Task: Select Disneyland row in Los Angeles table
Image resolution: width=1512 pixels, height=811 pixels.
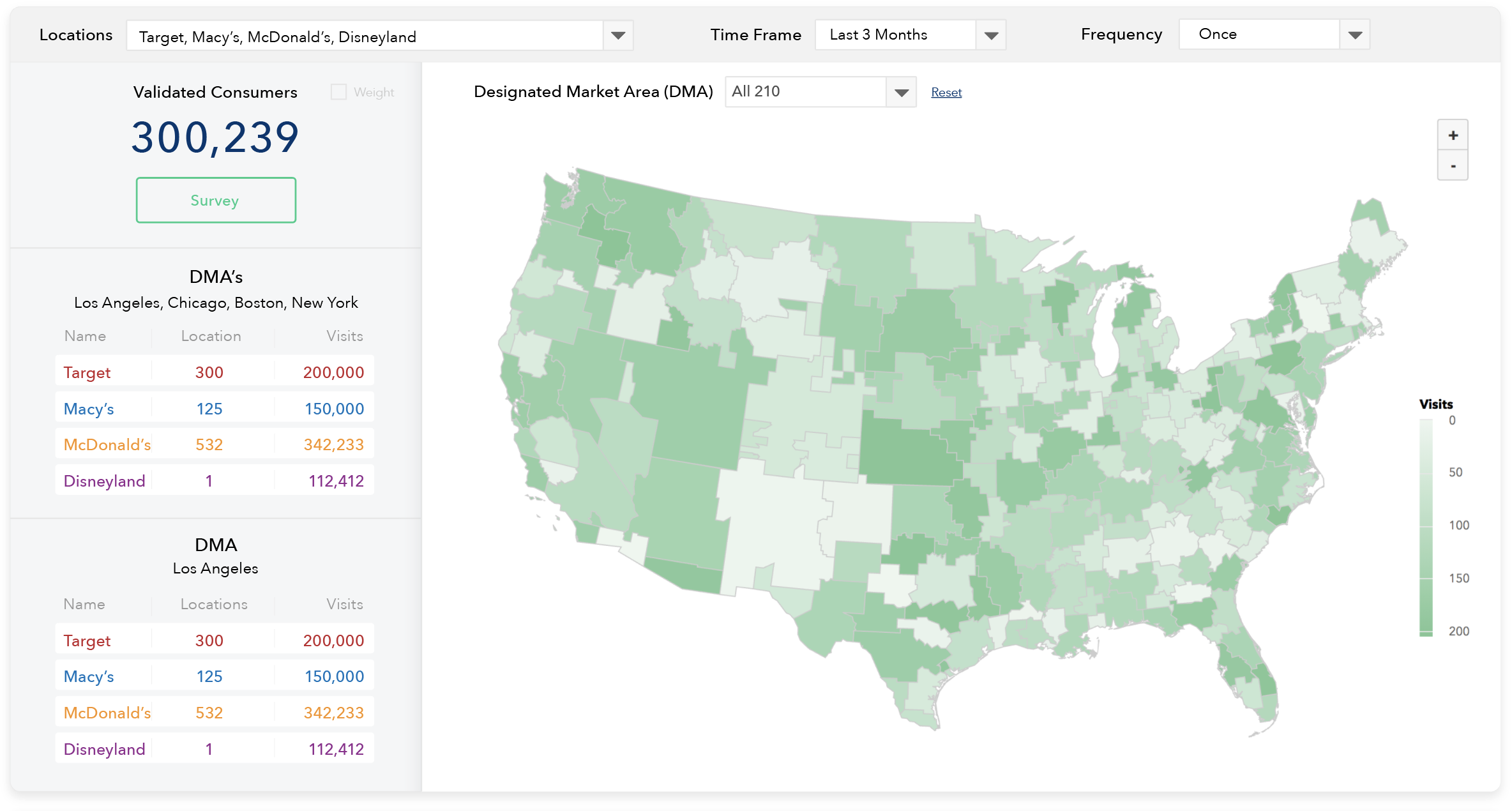Action: (215, 749)
